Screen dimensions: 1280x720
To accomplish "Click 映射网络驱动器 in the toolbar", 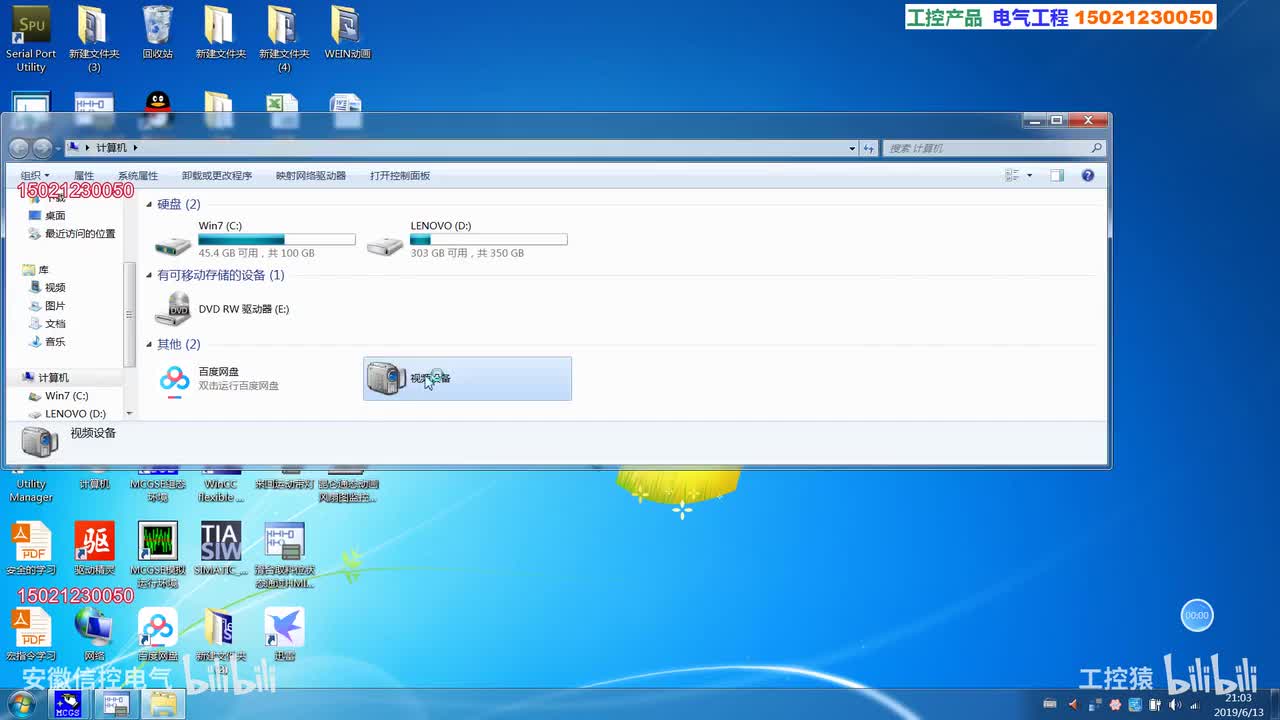I will click(311, 176).
